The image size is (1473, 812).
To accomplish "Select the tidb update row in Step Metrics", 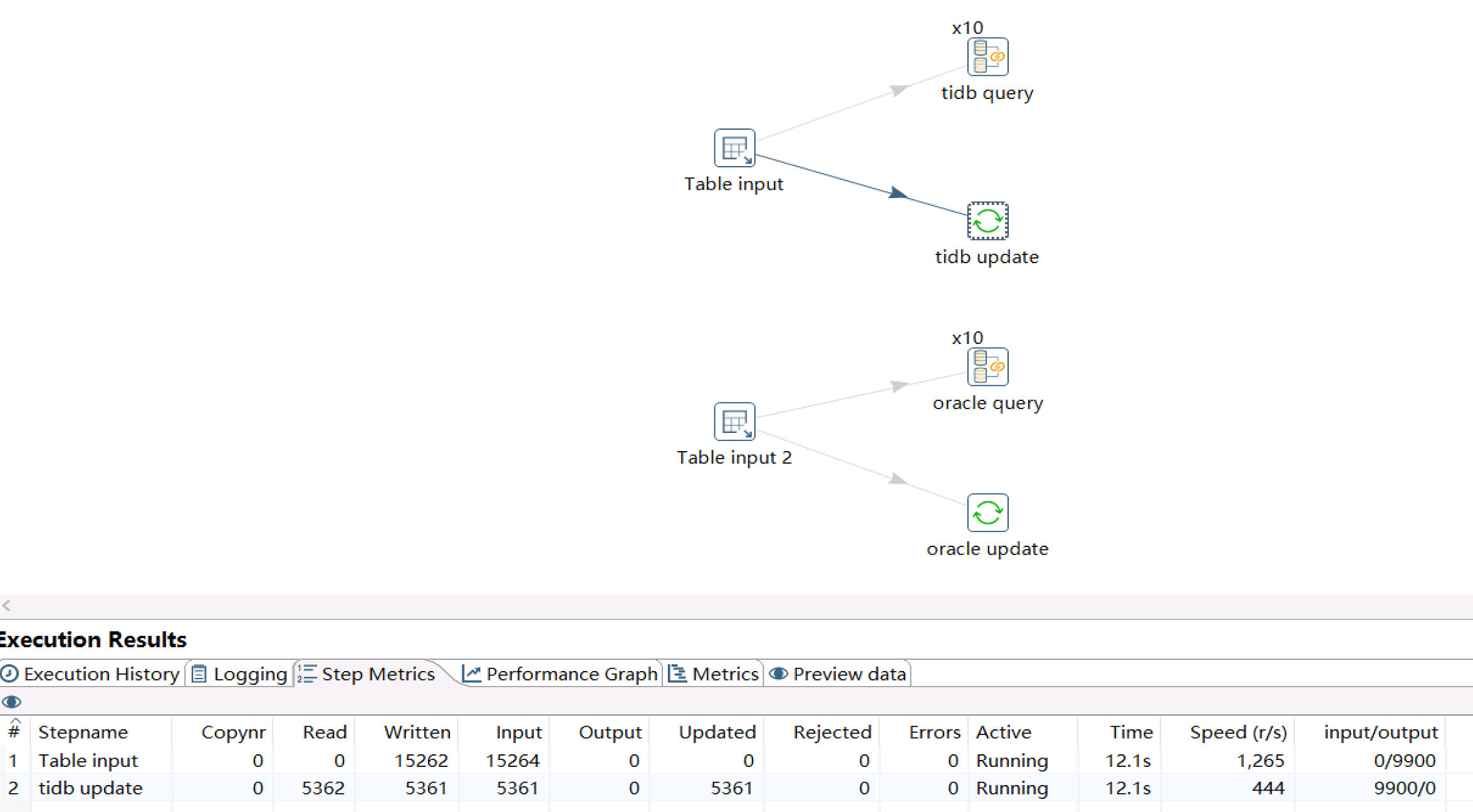I will click(x=91, y=788).
